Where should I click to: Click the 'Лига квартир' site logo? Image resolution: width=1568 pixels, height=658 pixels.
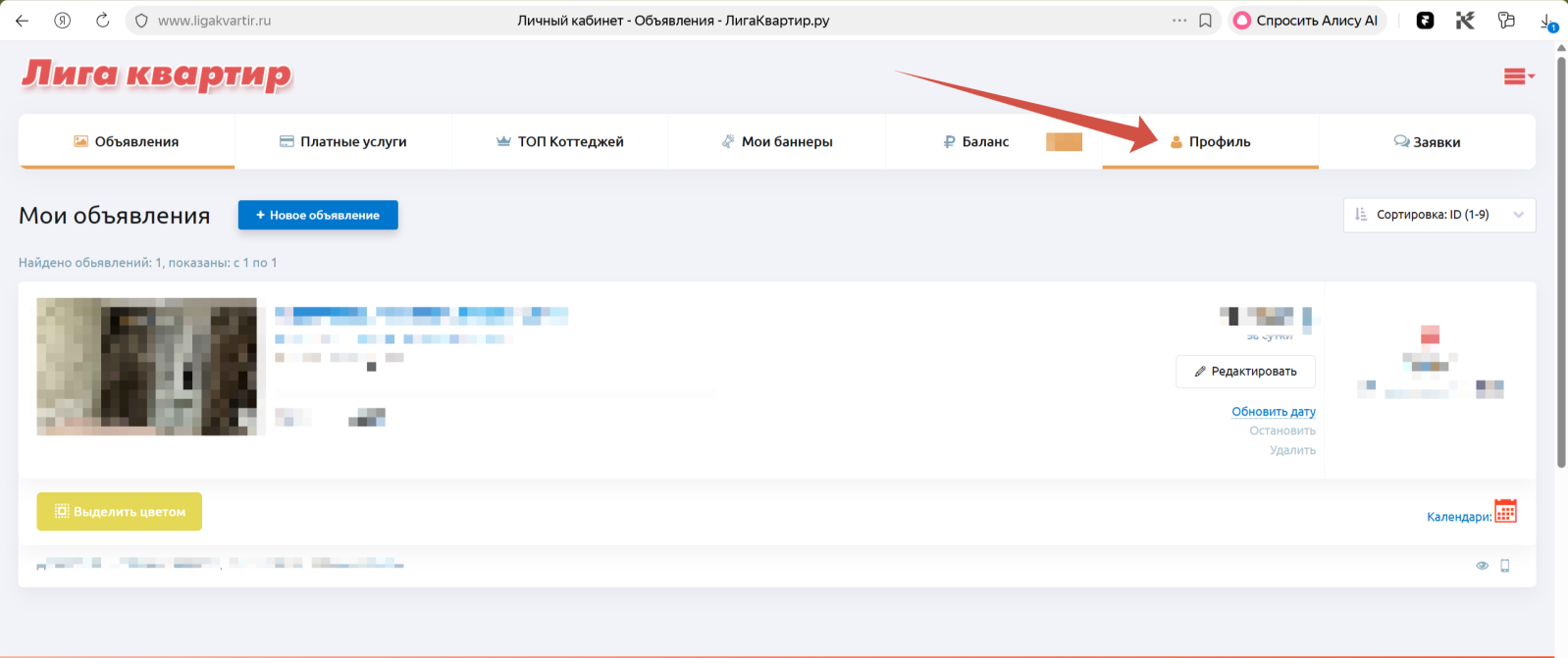pos(157,76)
